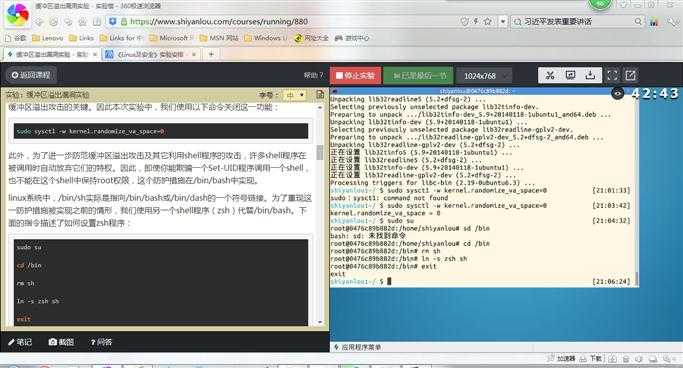
Task: Click the fullscreen expand icon in lab toolbar
Action: tap(612, 75)
